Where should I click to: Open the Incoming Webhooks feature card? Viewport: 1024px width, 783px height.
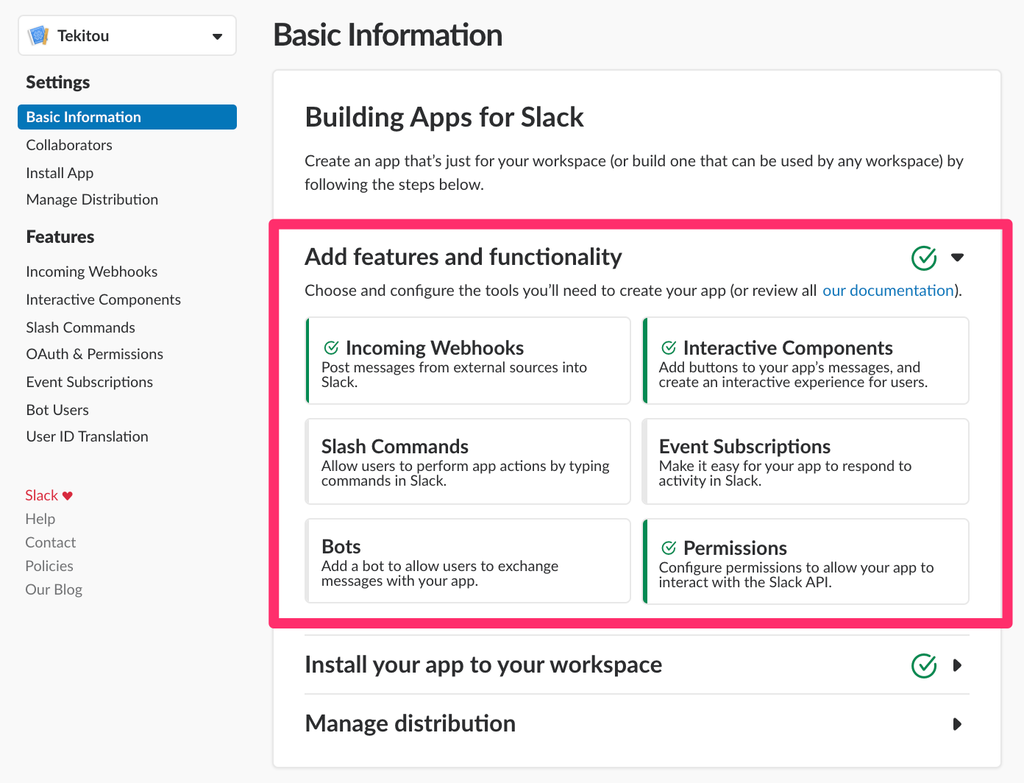(468, 361)
